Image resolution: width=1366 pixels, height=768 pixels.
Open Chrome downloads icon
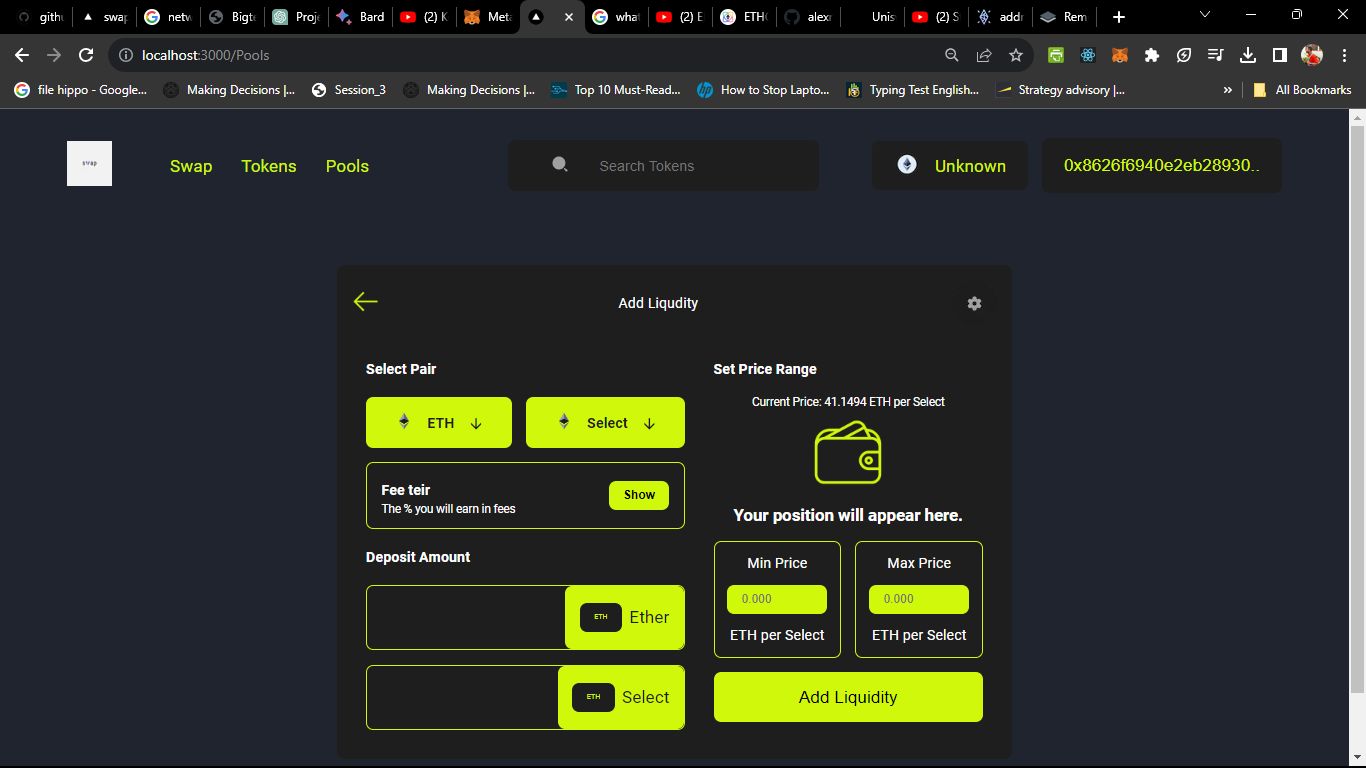point(1248,55)
